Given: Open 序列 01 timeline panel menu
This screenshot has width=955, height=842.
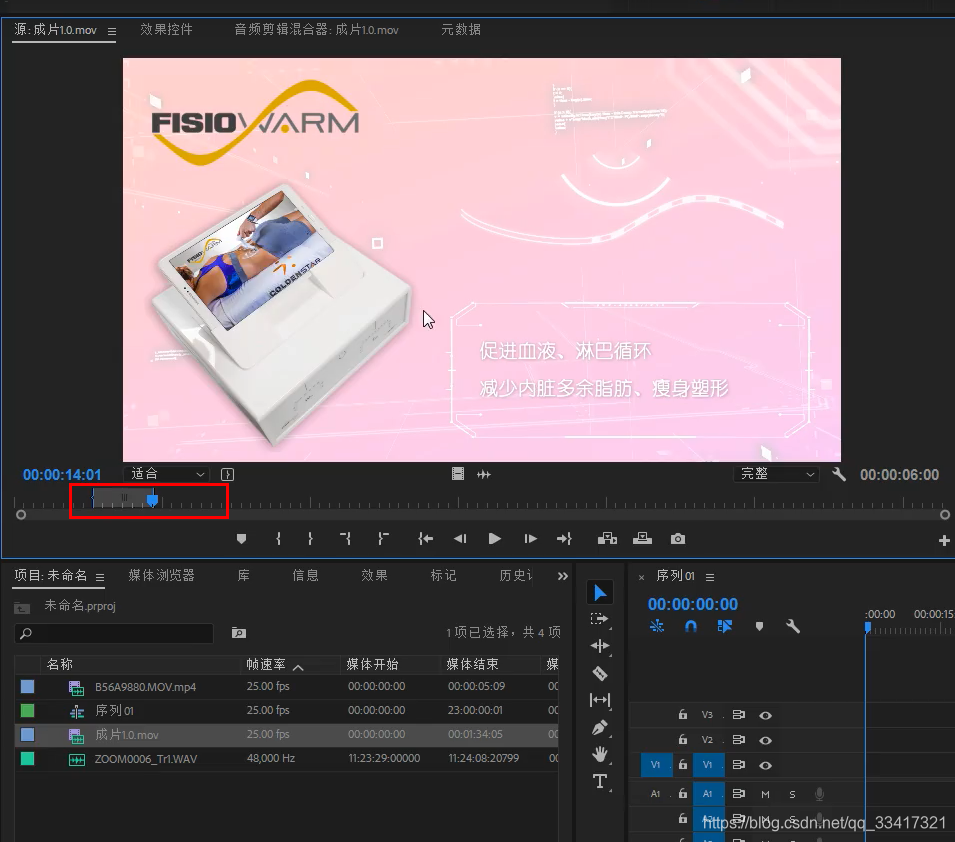Looking at the screenshot, I should (710, 577).
